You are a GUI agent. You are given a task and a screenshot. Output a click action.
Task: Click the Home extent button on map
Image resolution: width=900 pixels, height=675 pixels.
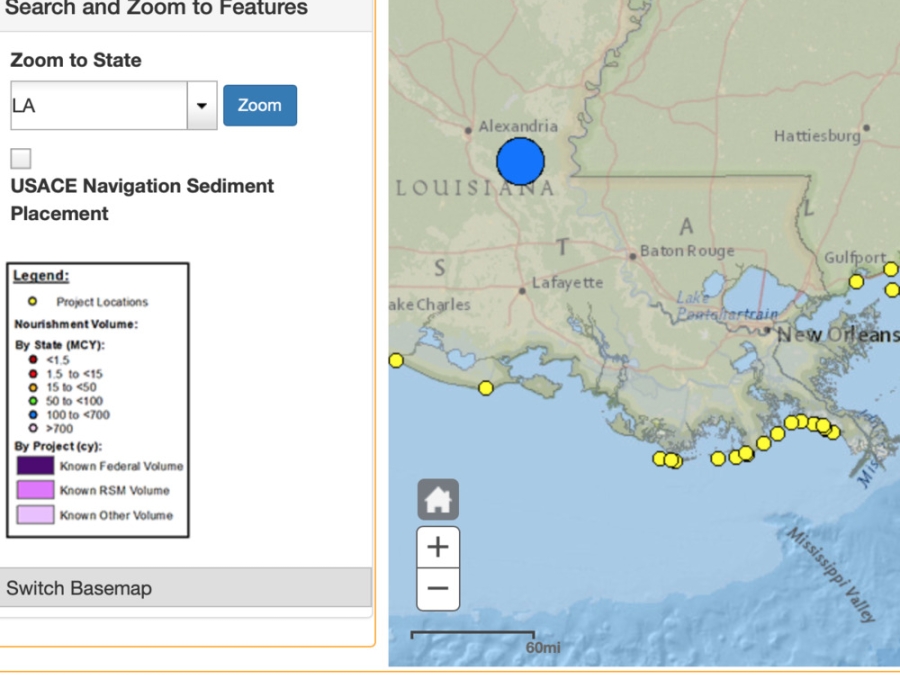(x=438, y=500)
